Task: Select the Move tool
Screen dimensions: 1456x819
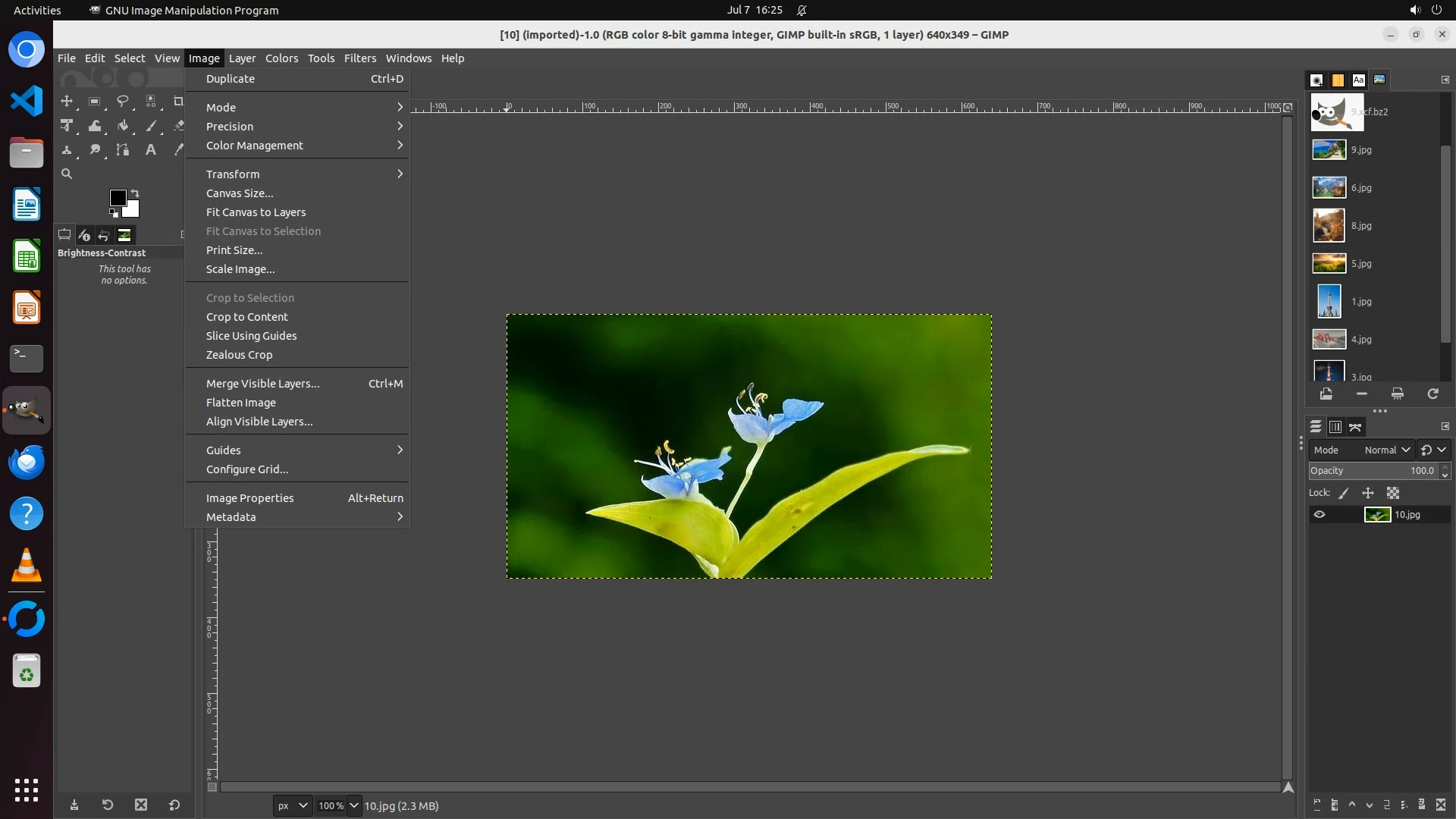Action: coord(67,101)
